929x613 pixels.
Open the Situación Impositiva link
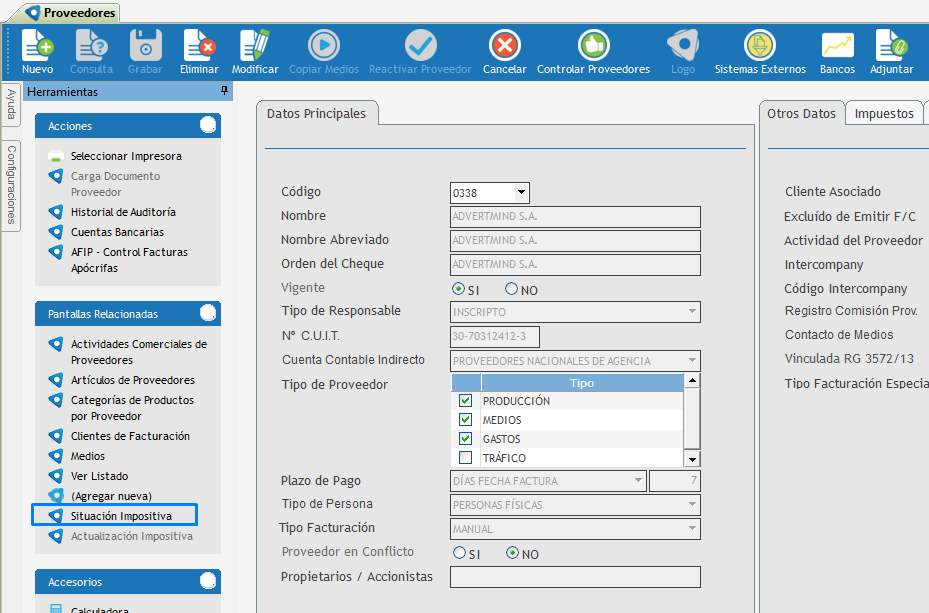pyautogui.click(x=121, y=516)
